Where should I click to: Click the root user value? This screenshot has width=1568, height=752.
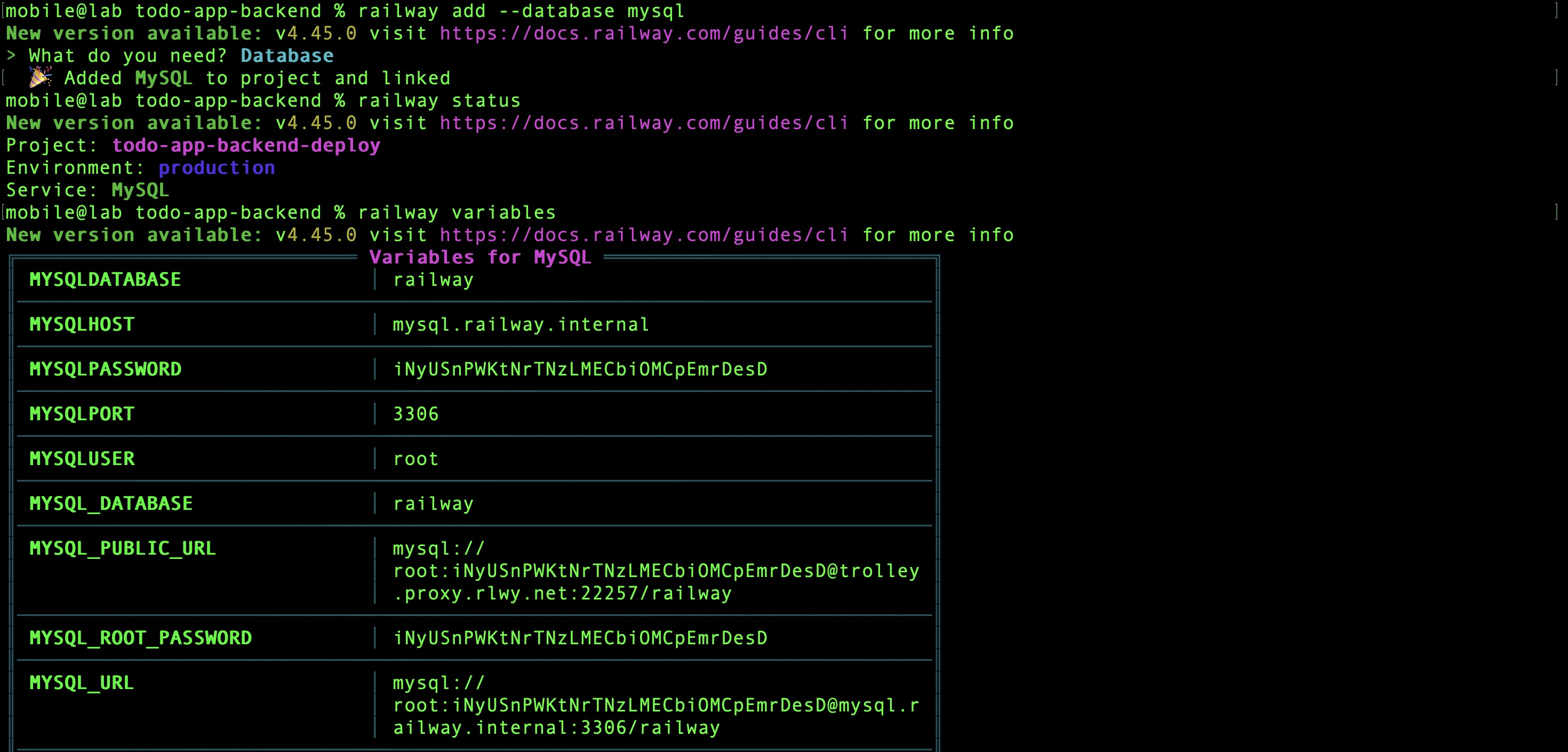(x=416, y=459)
